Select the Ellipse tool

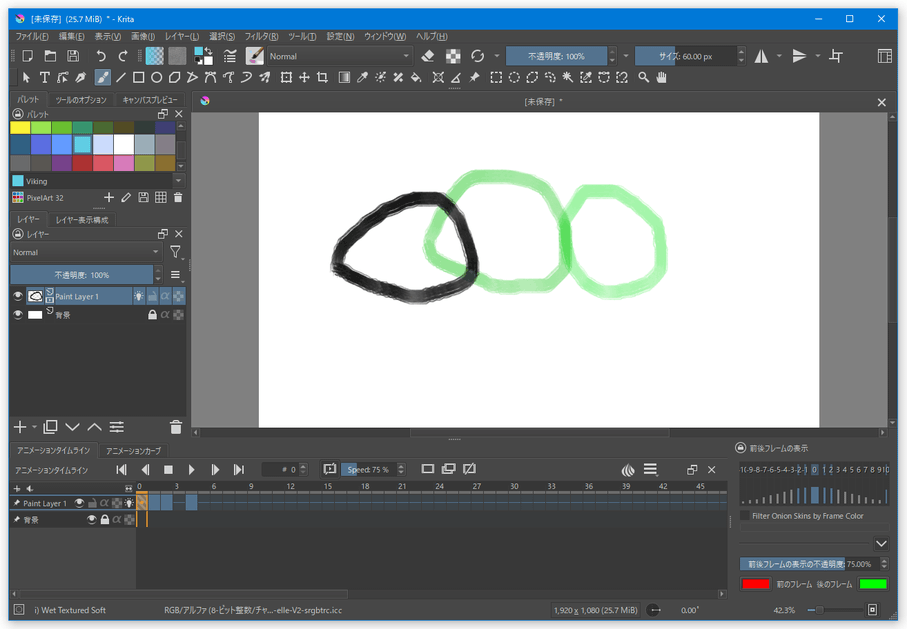[156, 77]
